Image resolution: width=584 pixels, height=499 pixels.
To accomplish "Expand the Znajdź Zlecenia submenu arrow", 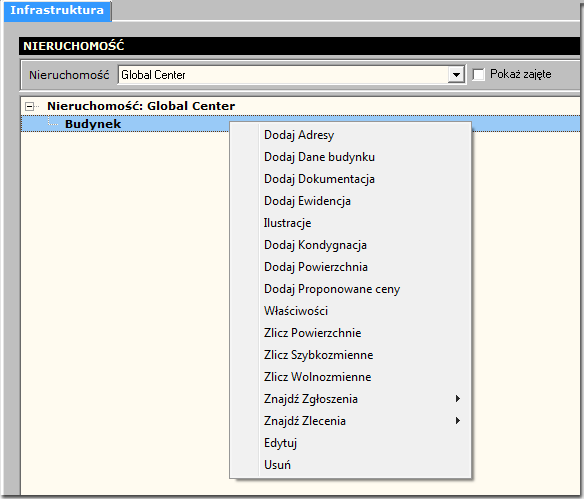I will coord(458,420).
